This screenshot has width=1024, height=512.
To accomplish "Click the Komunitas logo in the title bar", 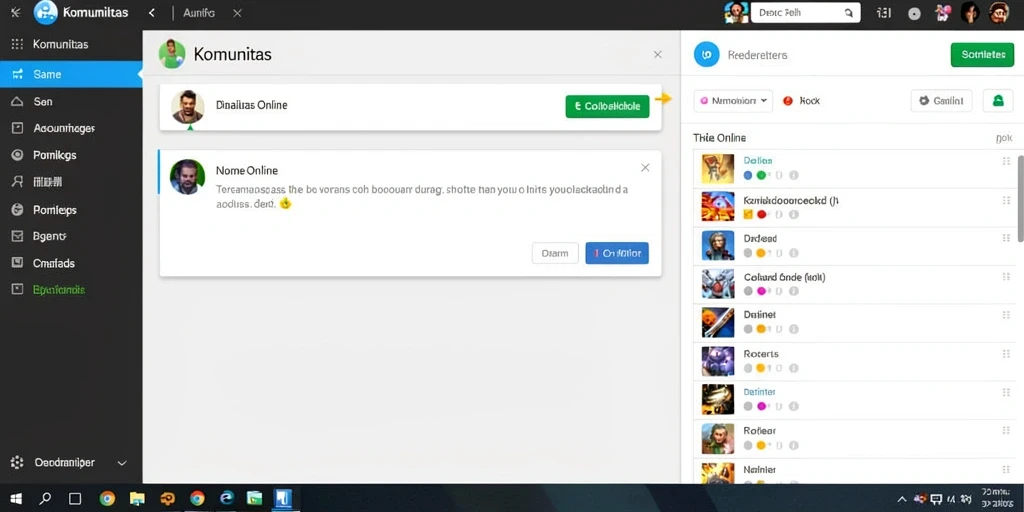I will [x=46, y=12].
